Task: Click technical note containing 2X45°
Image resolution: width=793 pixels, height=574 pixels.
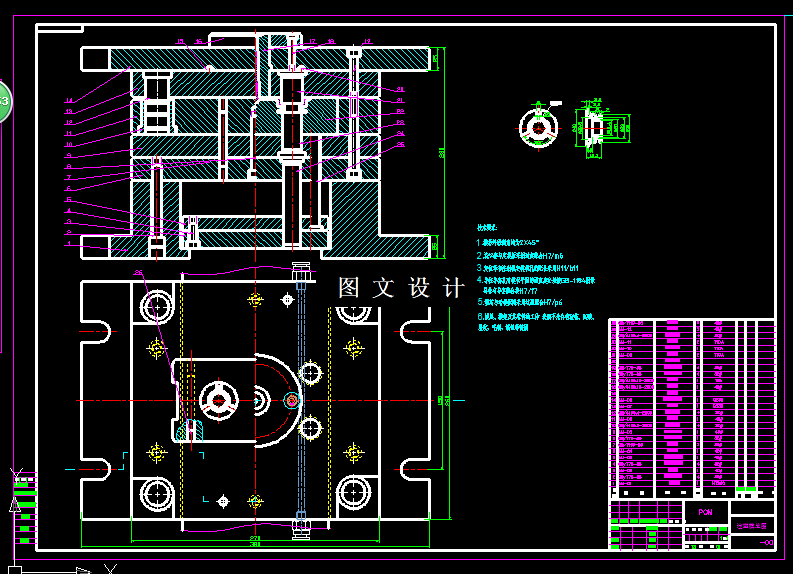Action: (x=508, y=243)
